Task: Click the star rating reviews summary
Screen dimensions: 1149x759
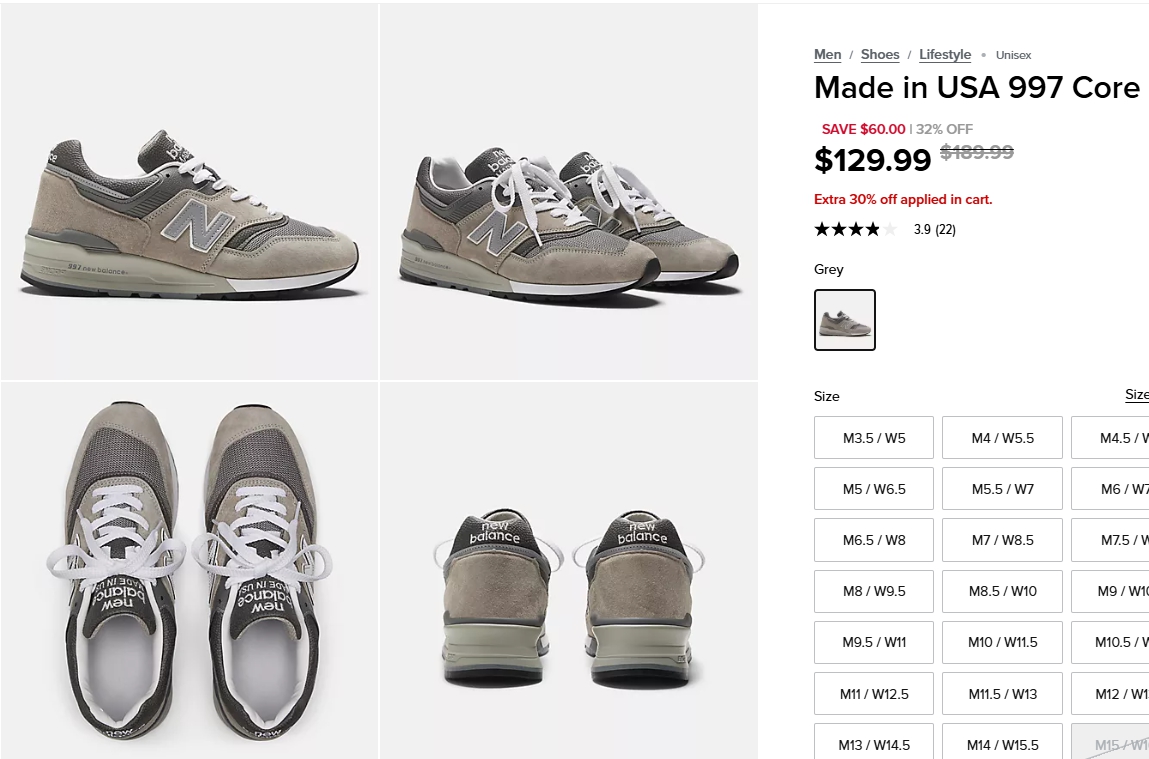Action: [884, 230]
